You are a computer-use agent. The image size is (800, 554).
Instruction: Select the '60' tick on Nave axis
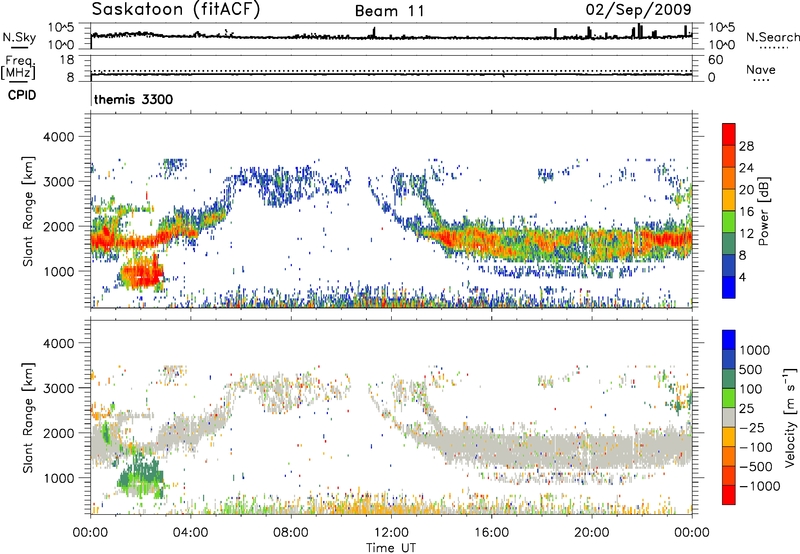[716, 60]
